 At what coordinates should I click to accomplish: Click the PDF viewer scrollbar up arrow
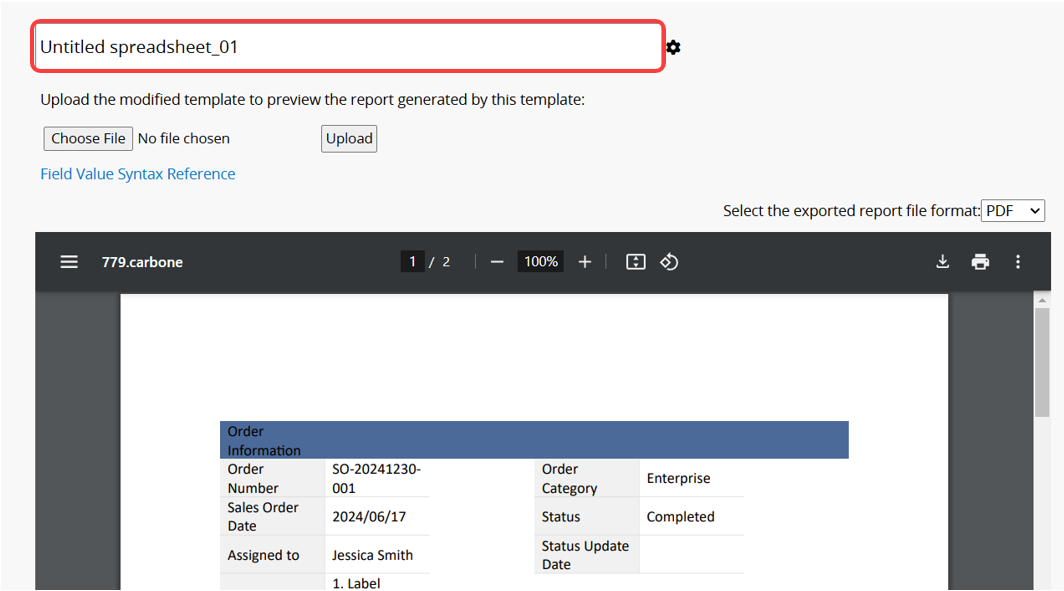click(1042, 300)
